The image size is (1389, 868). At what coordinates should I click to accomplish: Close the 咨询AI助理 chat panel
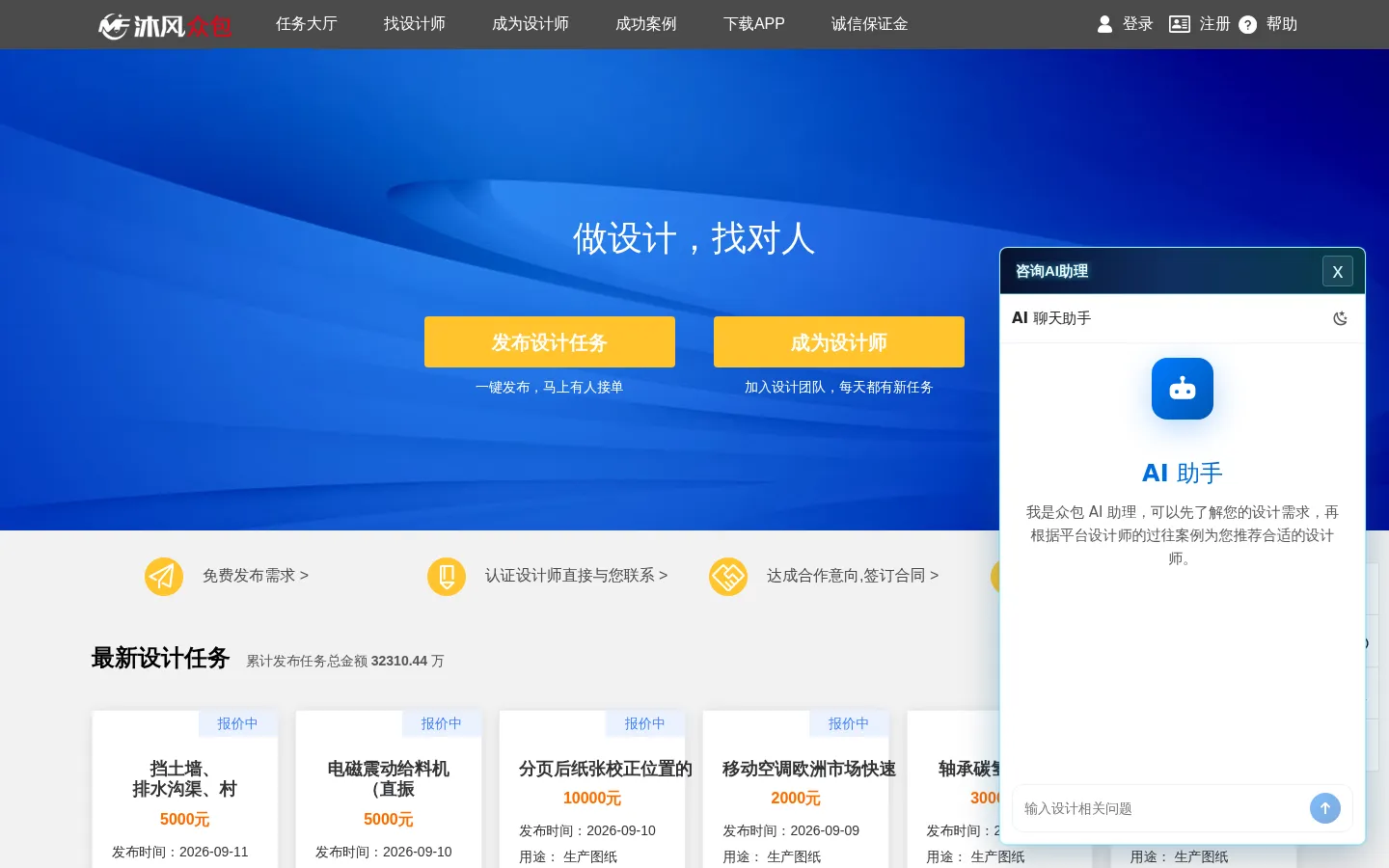(1338, 272)
